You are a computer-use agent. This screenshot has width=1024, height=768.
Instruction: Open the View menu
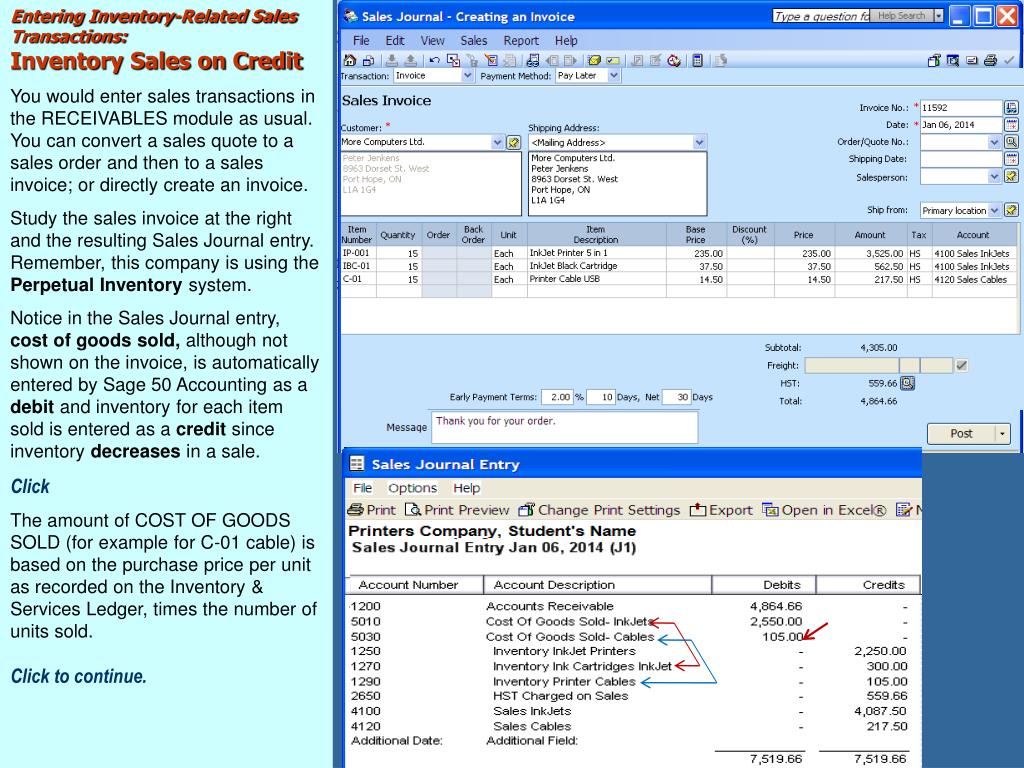pyautogui.click(x=432, y=40)
